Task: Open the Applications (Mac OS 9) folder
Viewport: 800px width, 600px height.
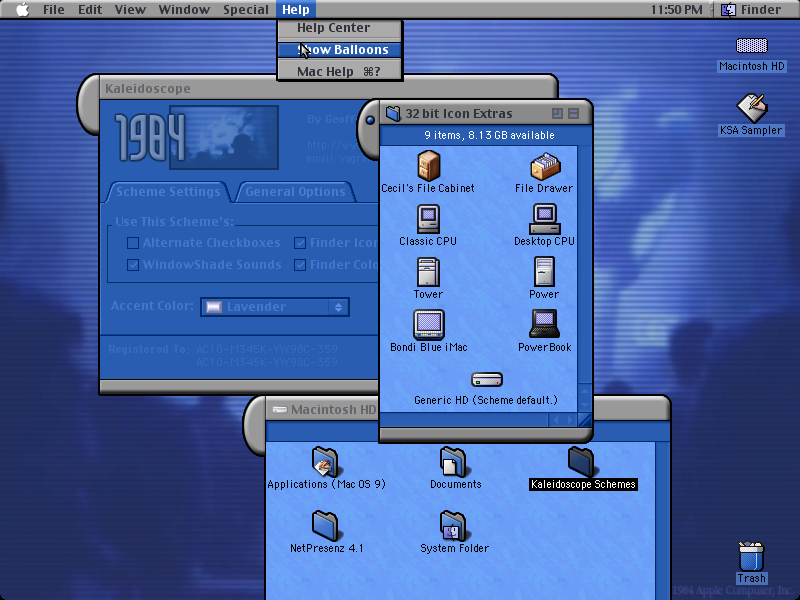Action: (325, 462)
